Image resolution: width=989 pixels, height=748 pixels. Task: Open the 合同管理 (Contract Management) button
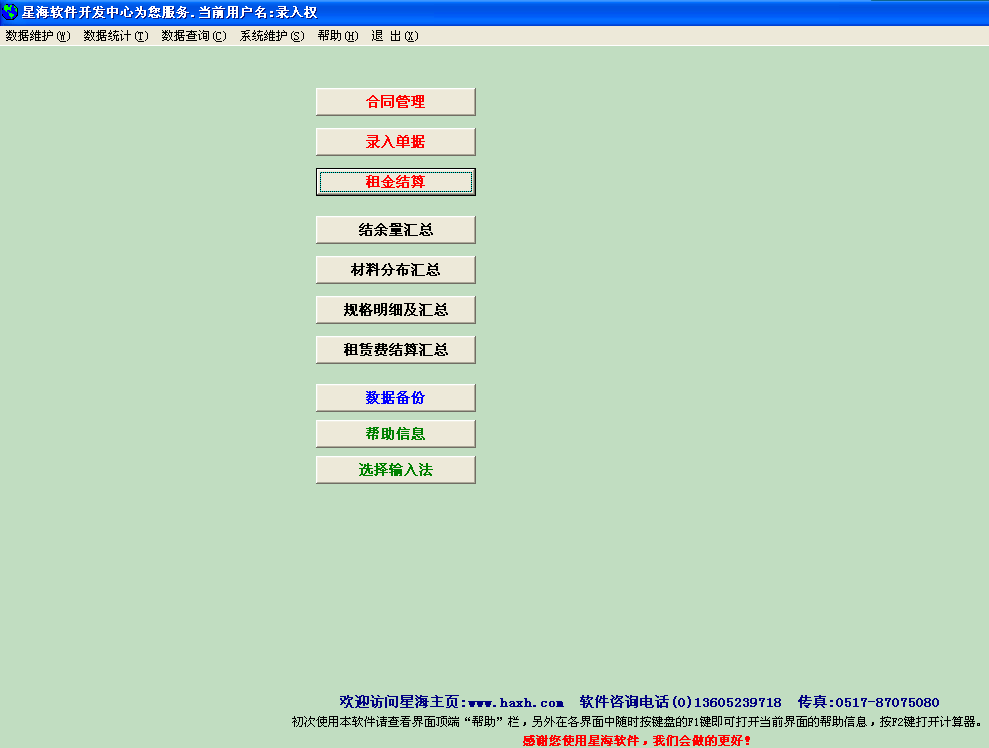(395, 101)
